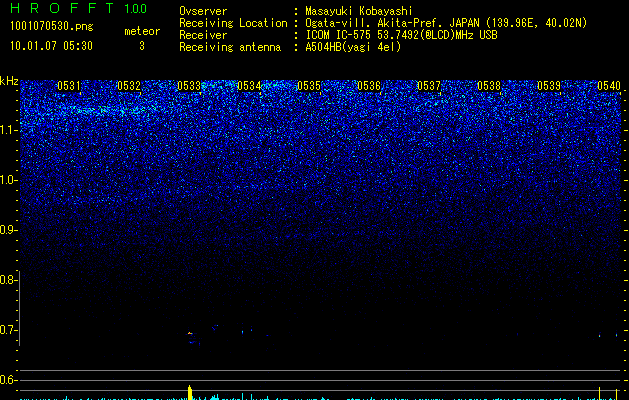Click the 0.7 kHz frequency axis label
Image resolution: width=629 pixels, height=400 pixels.
(8, 330)
